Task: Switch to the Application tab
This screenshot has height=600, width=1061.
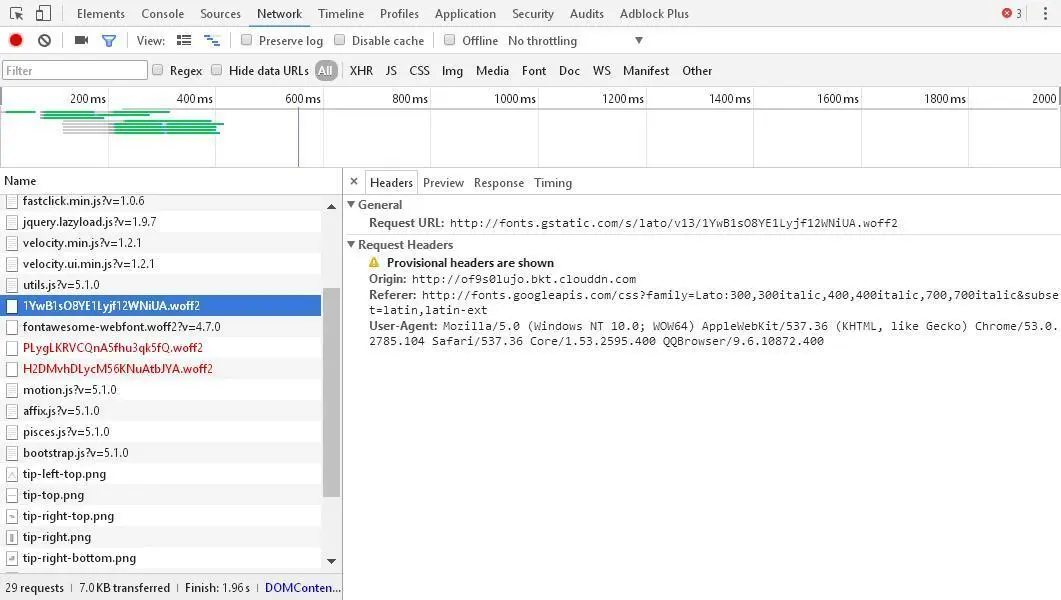Action: [x=466, y=14]
